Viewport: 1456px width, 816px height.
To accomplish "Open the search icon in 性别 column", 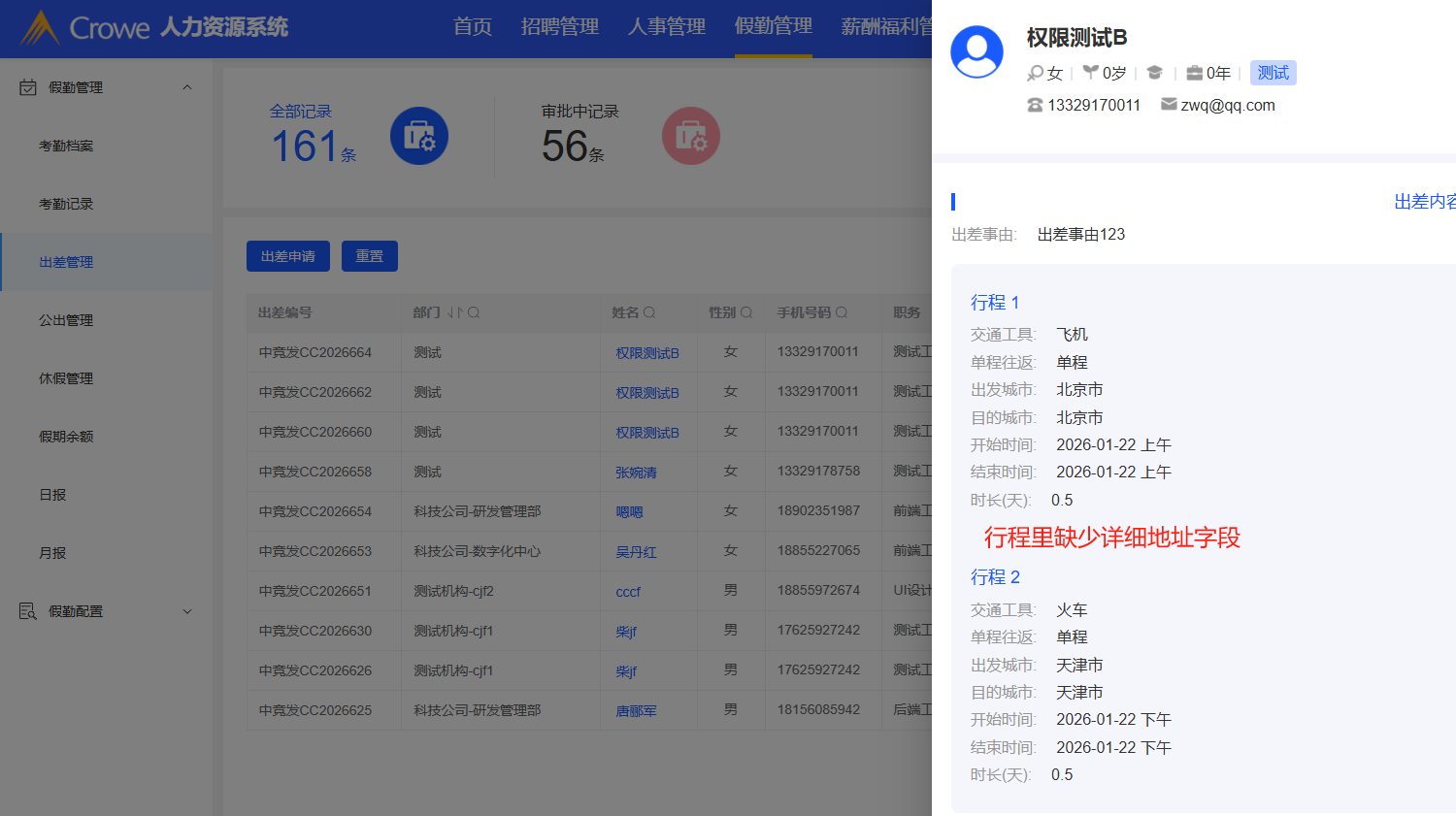I will click(x=746, y=312).
